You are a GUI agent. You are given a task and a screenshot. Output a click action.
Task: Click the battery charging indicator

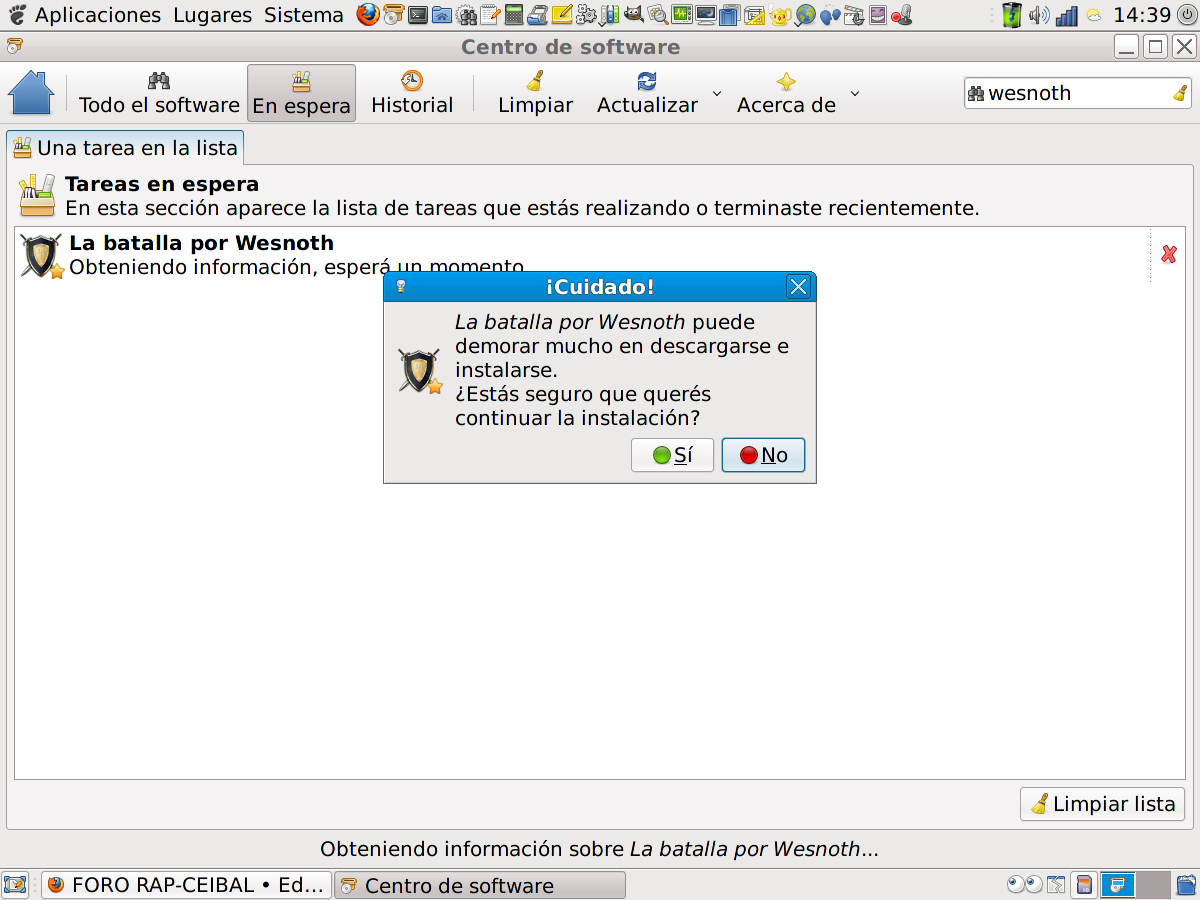(x=1012, y=15)
